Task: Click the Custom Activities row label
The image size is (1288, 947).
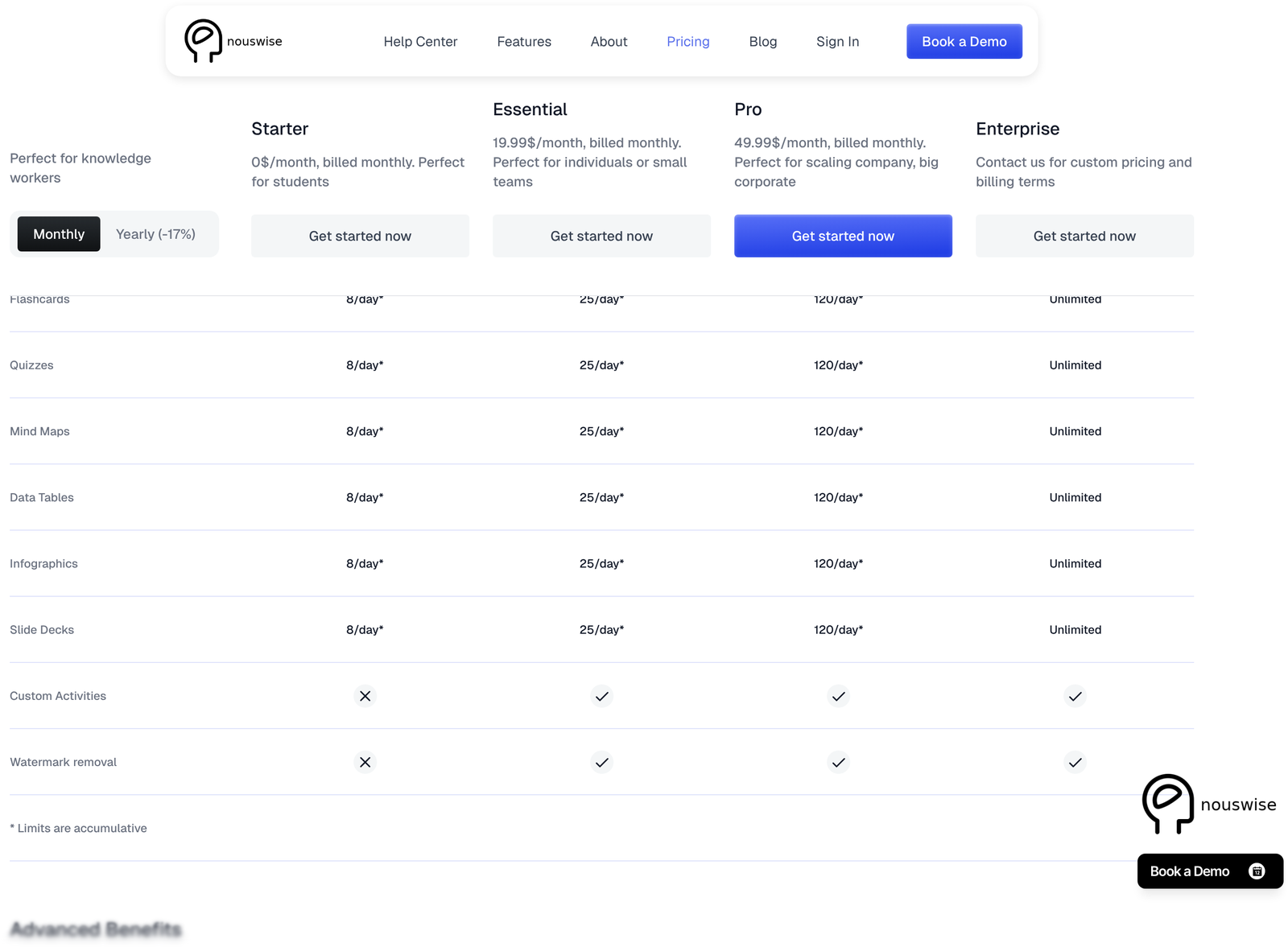Action: pos(58,696)
